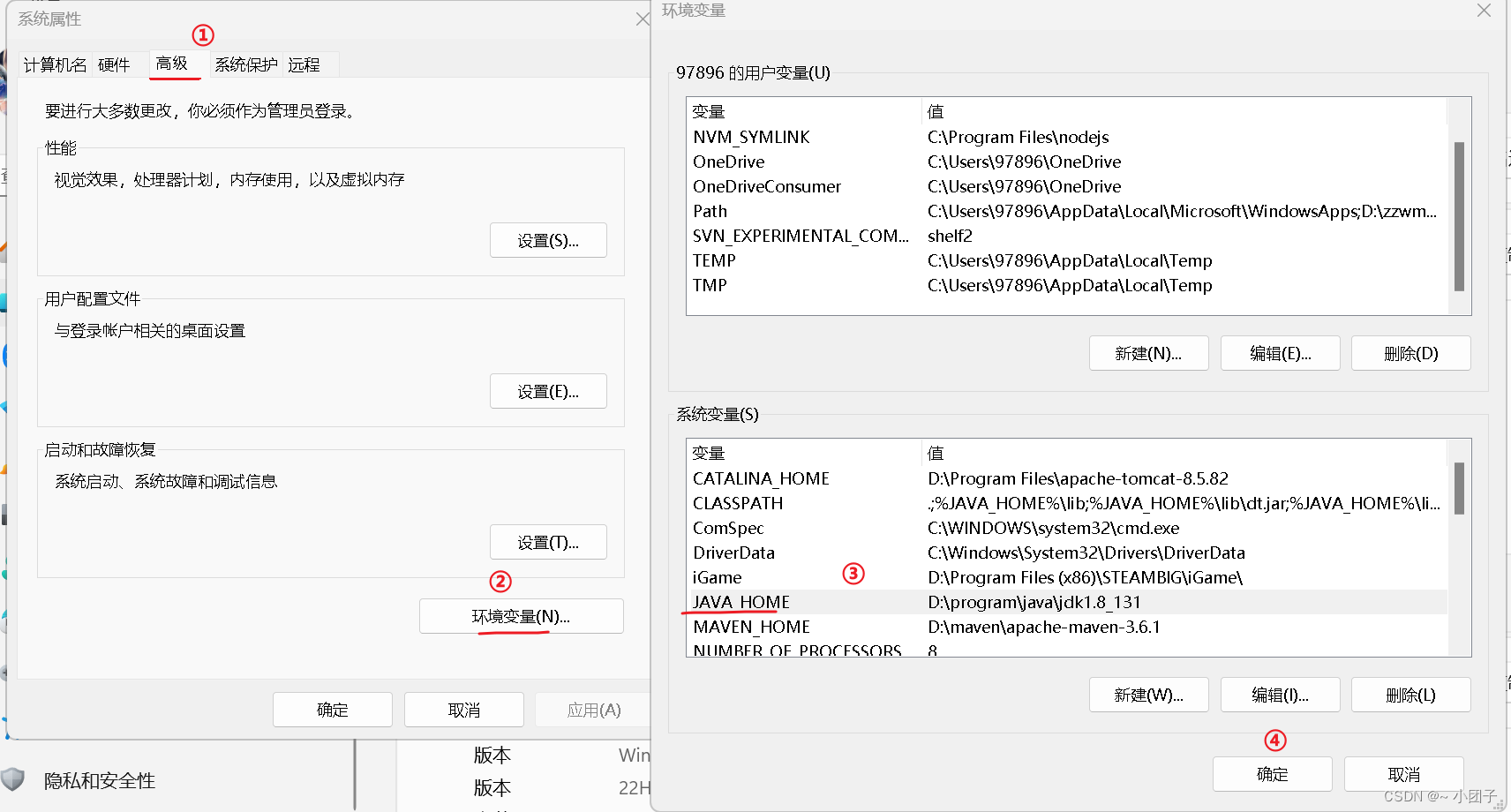The height and width of the screenshot is (812, 1511).
Task: Click 取消 in the 系统属性 dialog
Action: (x=464, y=710)
